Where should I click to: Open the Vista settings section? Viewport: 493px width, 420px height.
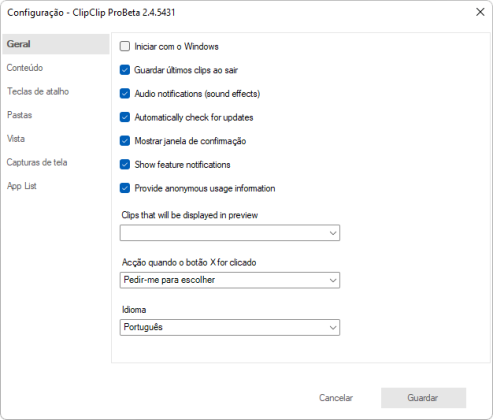click(x=16, y=139)
